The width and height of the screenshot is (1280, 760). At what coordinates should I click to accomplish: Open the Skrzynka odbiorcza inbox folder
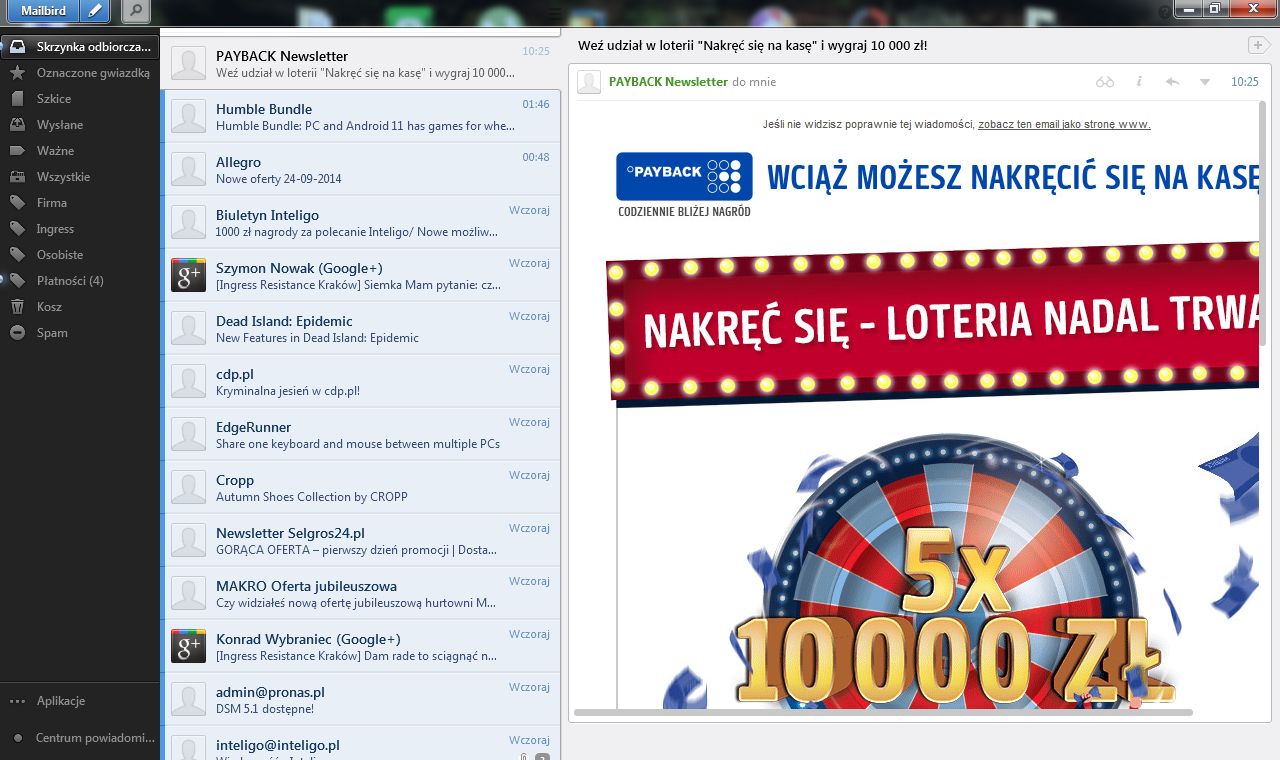[x=80, y=47]
